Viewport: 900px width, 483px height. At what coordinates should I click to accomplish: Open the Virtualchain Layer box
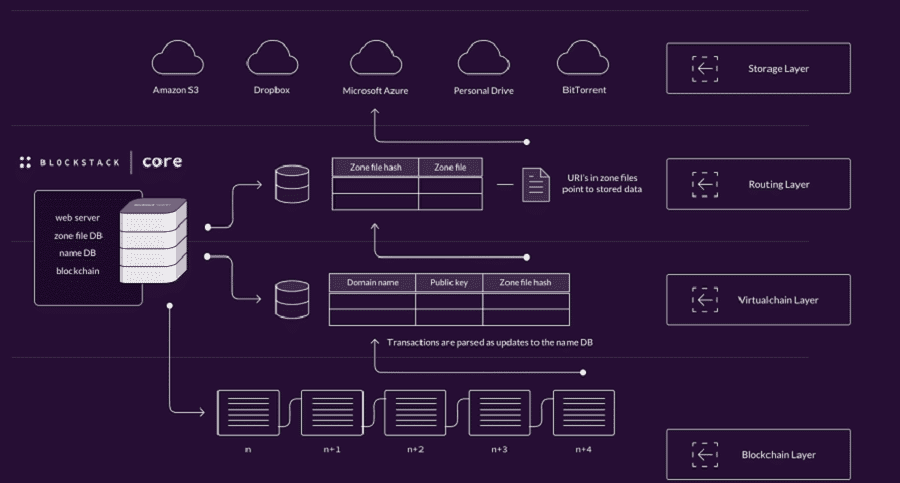click(x=758, y=300)
